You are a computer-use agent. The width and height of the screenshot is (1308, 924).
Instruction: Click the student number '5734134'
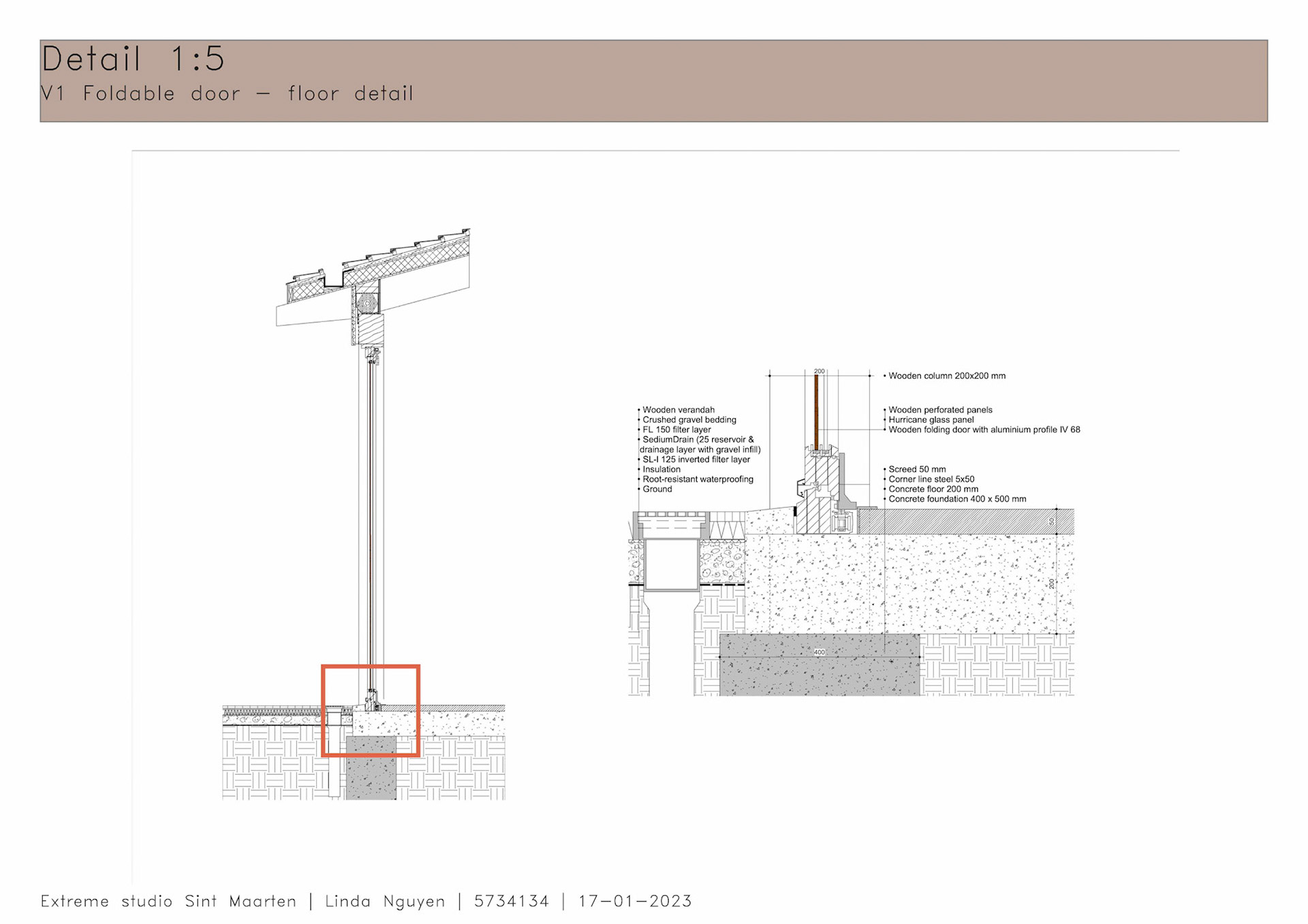(x=511, y=901)
